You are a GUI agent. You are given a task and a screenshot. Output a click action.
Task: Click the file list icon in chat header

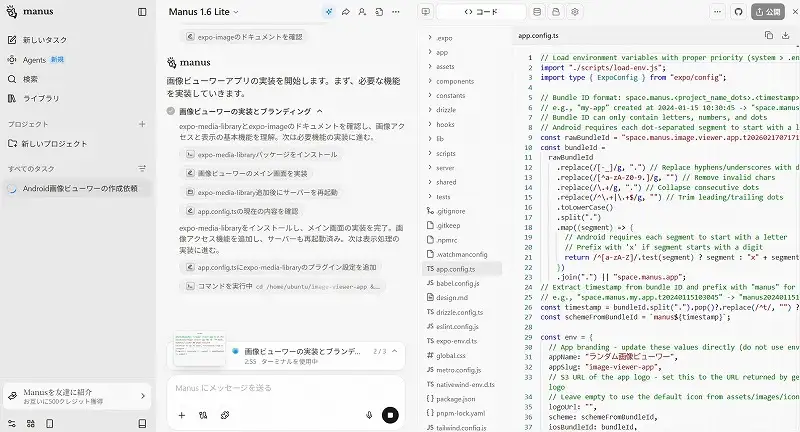pos(379,12)
